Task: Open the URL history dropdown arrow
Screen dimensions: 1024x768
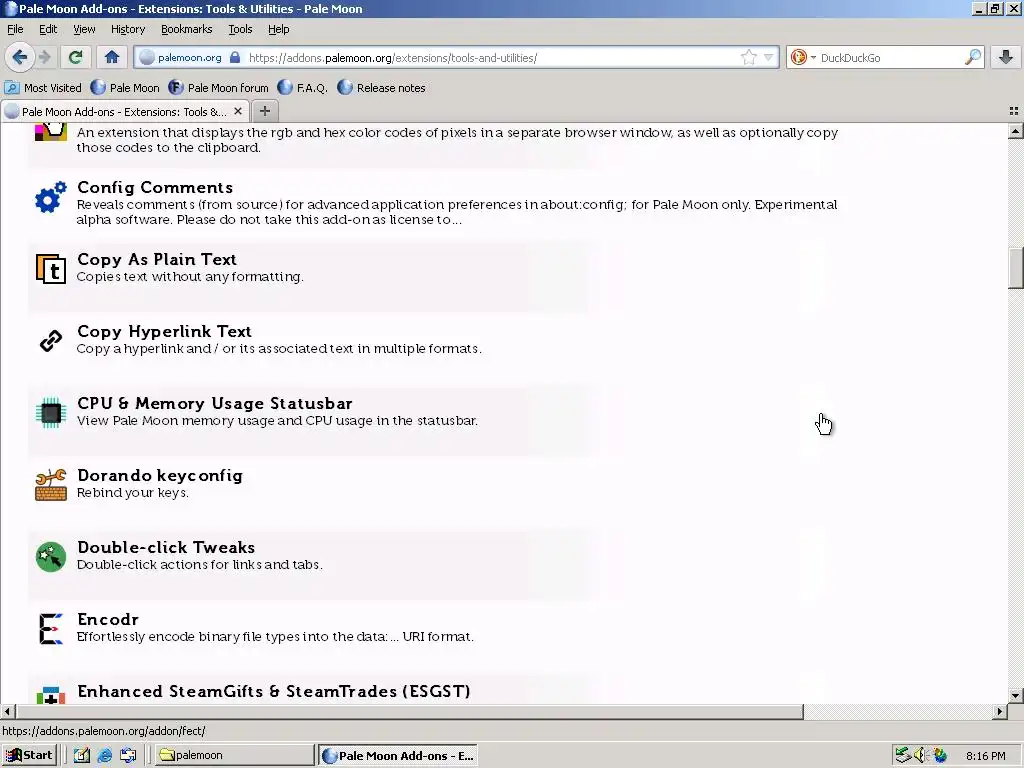Action: [x=769, y=57]
